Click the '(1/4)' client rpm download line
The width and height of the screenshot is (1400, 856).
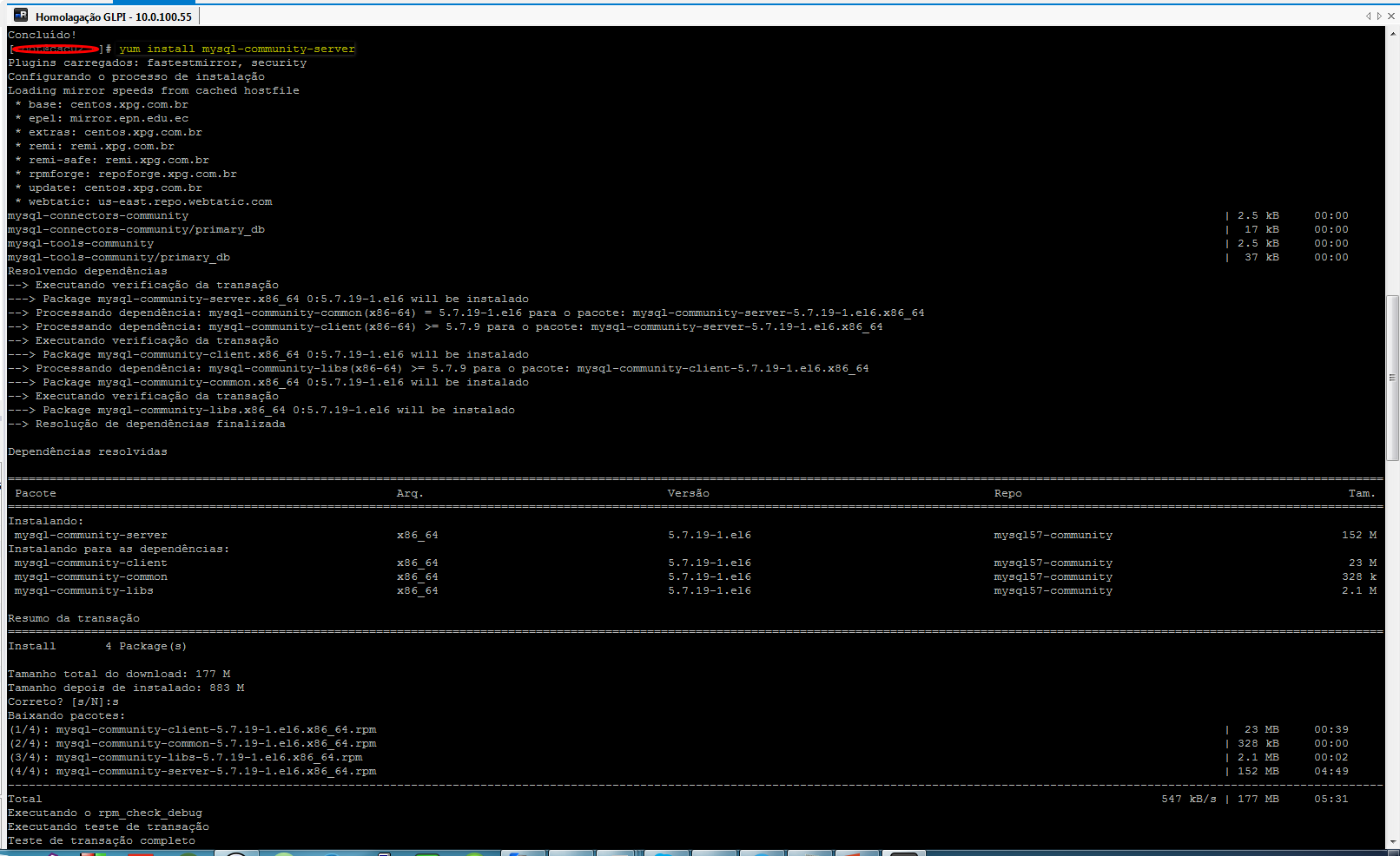click(192, 729)
